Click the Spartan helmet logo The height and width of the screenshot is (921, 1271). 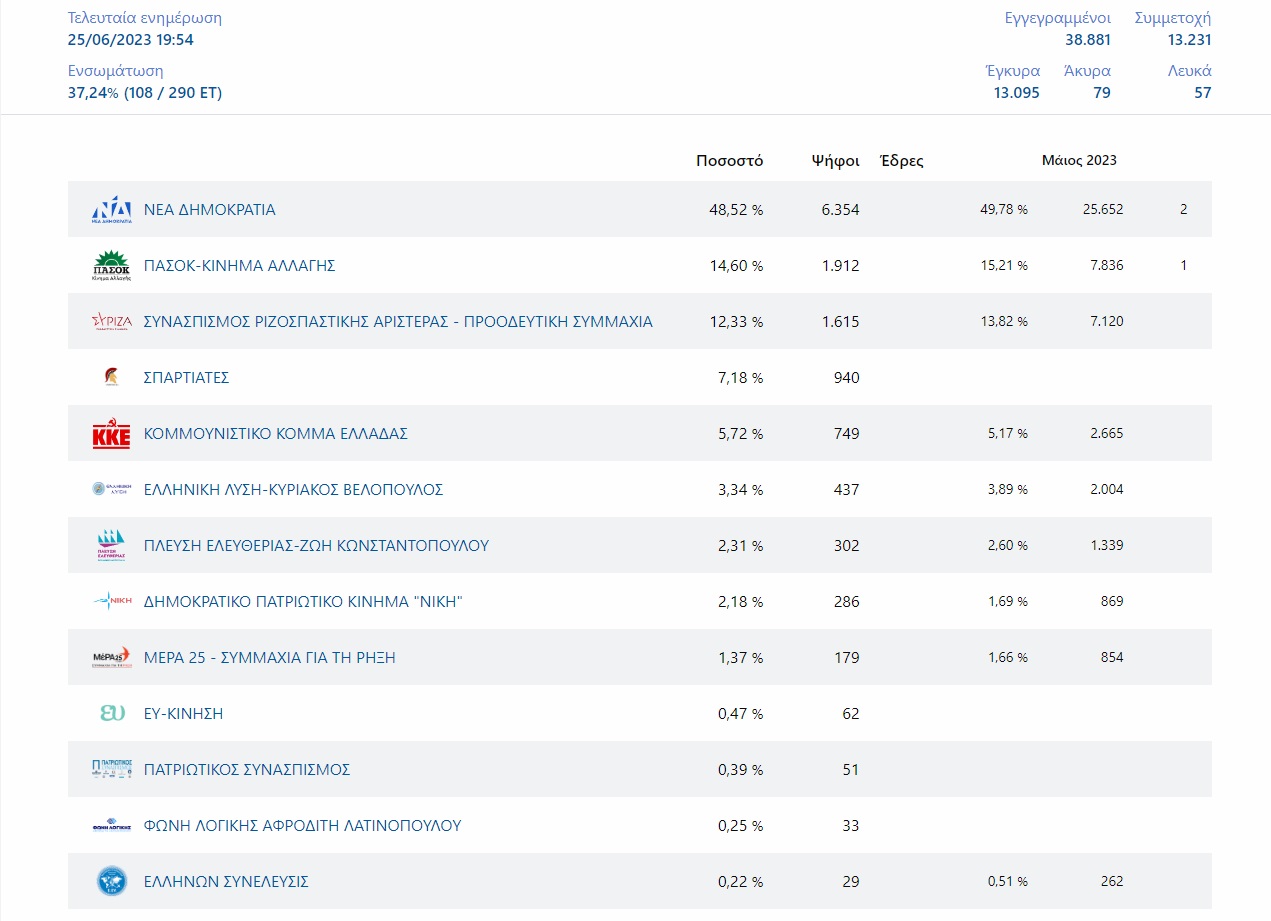[111, 378]
